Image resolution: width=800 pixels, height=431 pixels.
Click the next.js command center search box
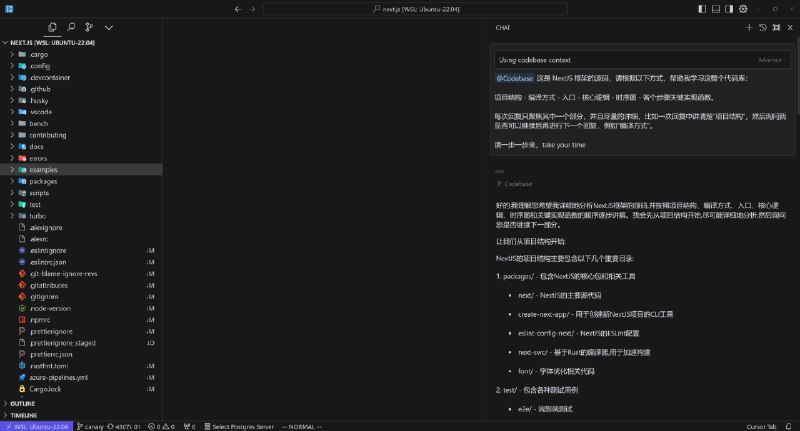[x=415, y=9]
